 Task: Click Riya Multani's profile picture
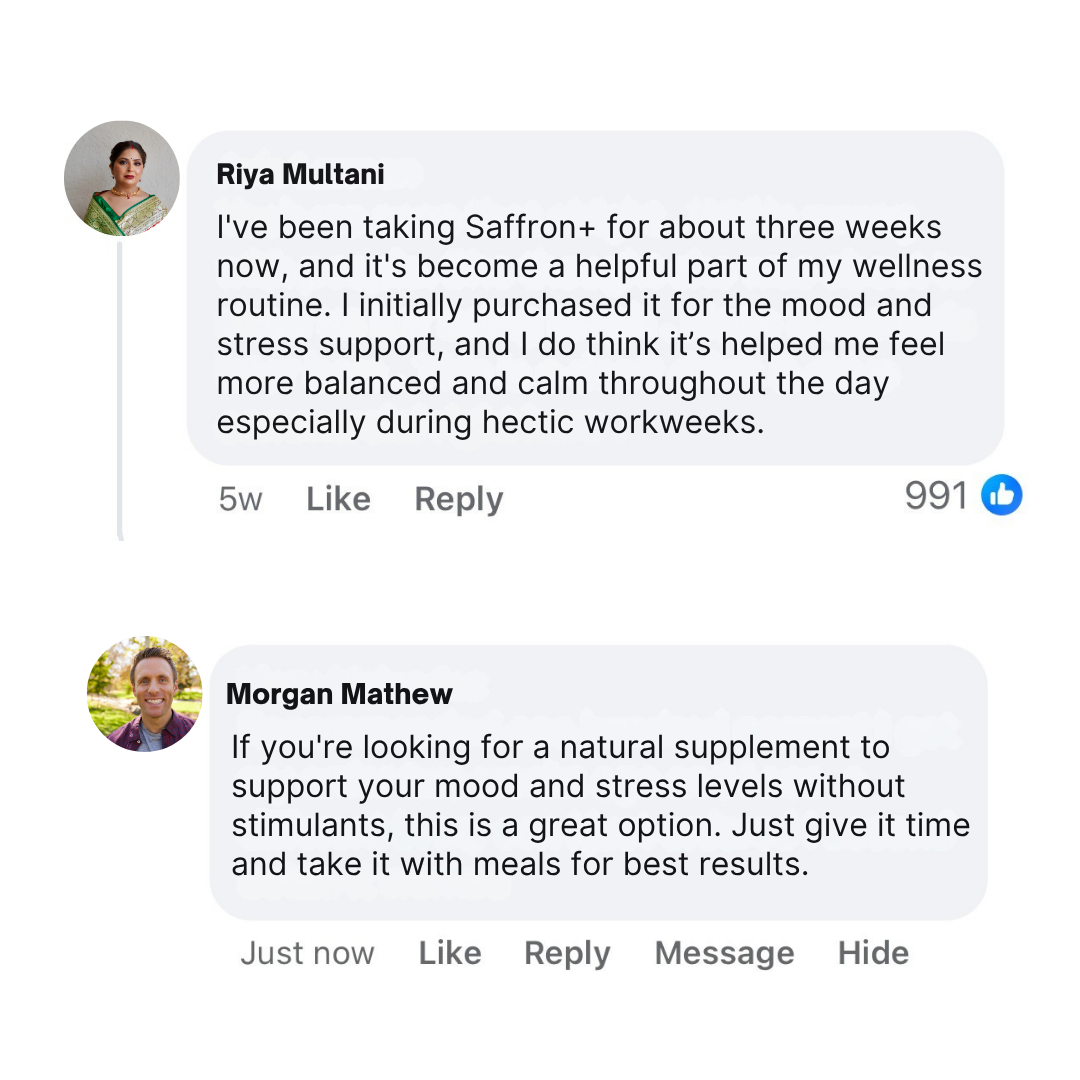click(122, 179)
